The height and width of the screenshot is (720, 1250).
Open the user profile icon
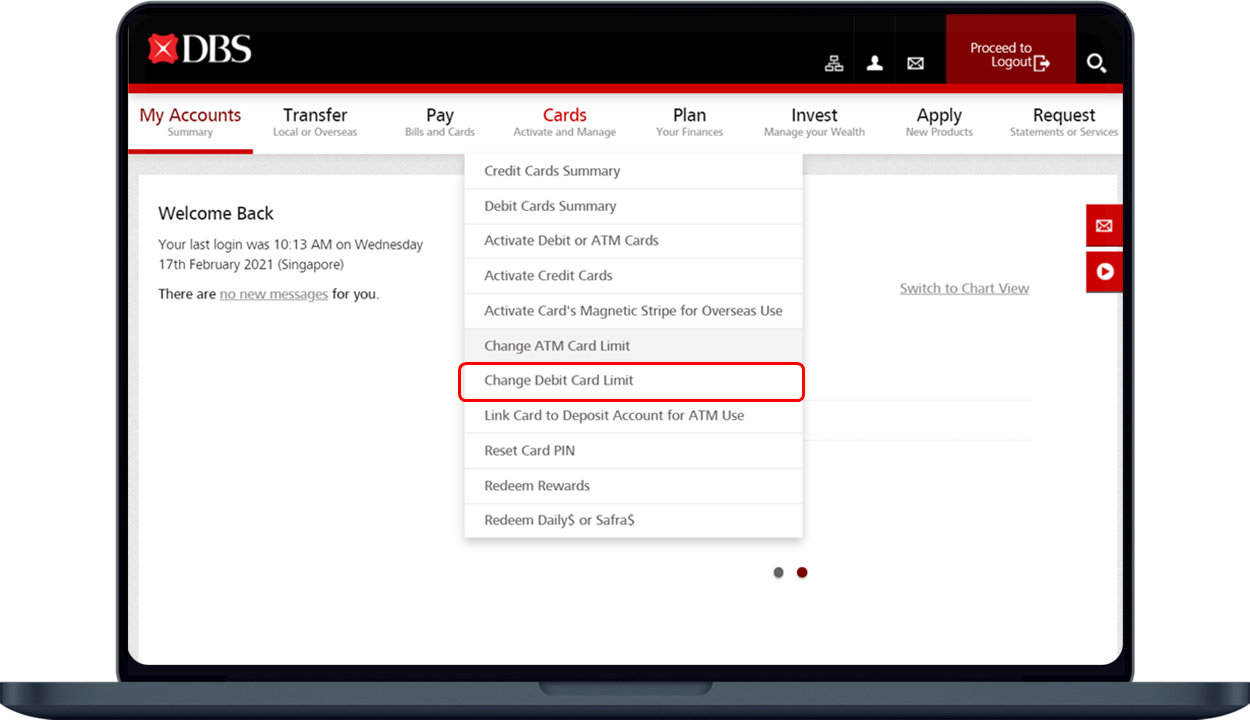875,63
